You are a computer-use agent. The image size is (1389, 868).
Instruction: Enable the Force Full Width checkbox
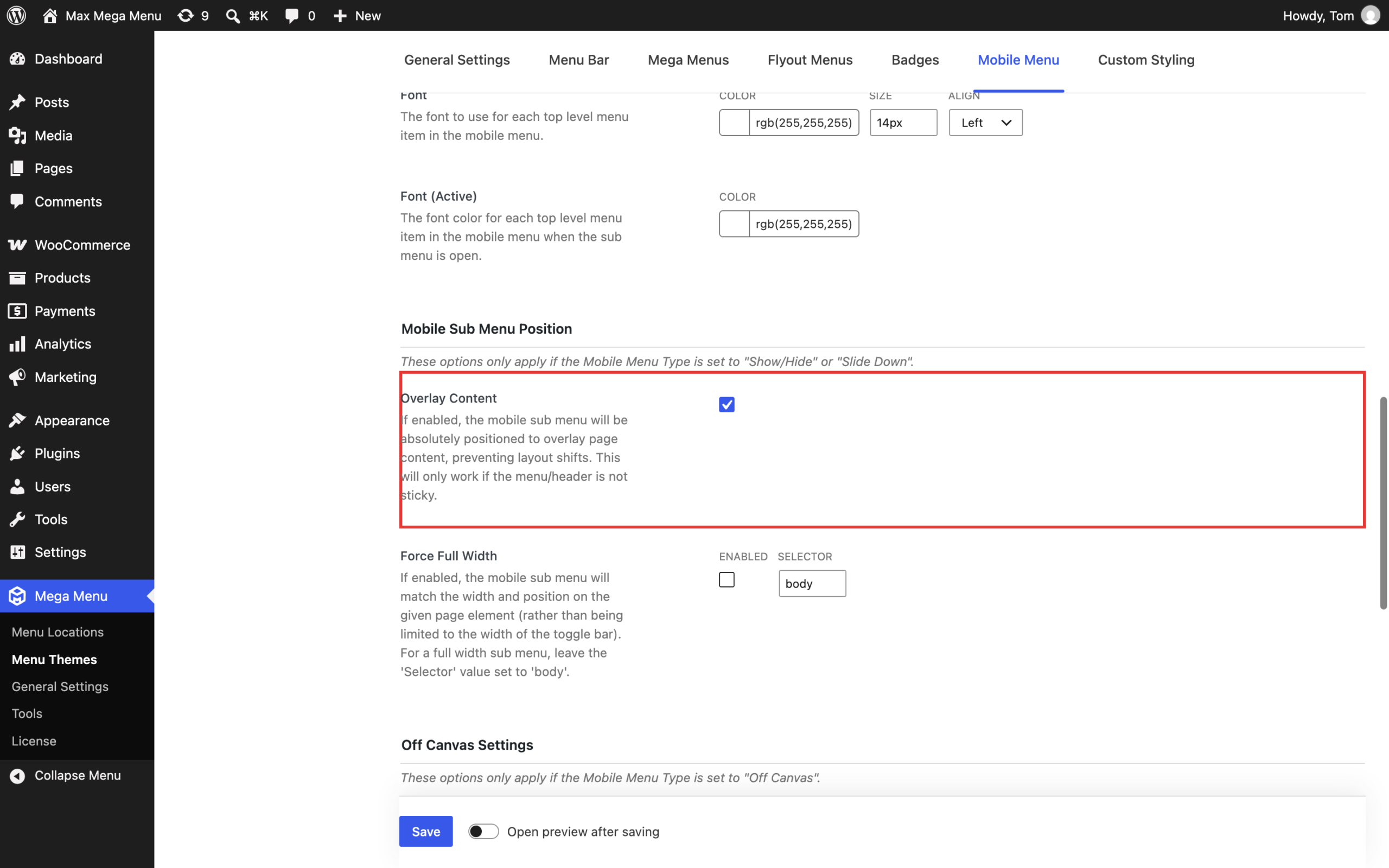pyautogui.click(x=727, y=580)
